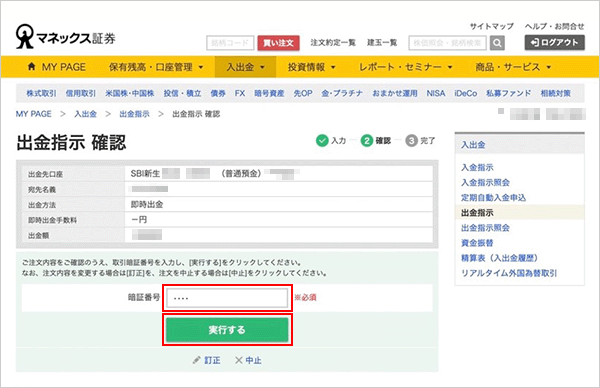Click the ログアウト logout button

tap(554, 42)
